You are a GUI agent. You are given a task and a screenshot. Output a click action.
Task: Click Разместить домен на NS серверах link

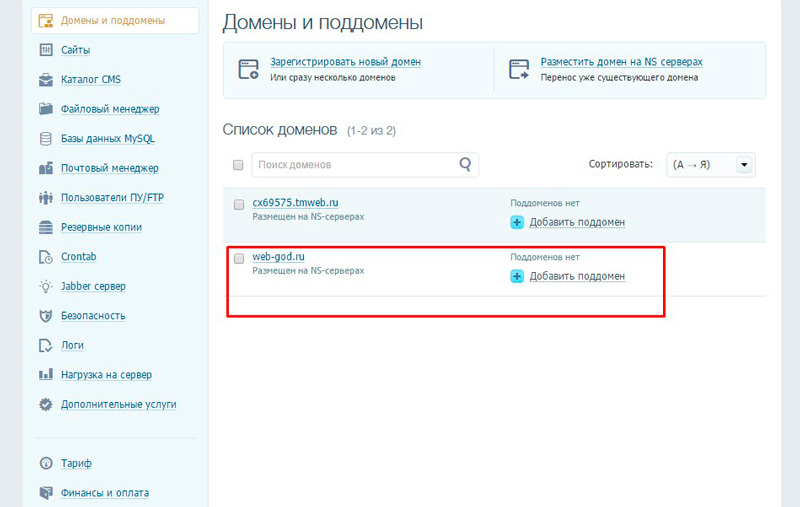[621, 62]
